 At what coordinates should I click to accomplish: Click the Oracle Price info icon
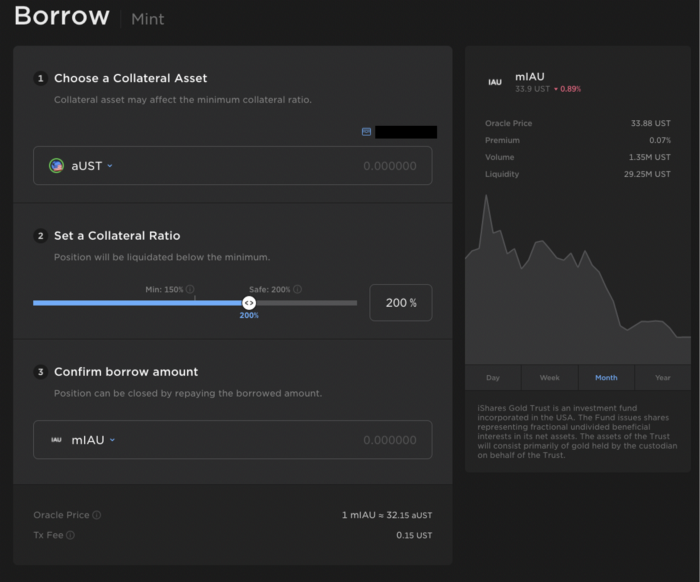pyautogui.click(x=97, y=515)
